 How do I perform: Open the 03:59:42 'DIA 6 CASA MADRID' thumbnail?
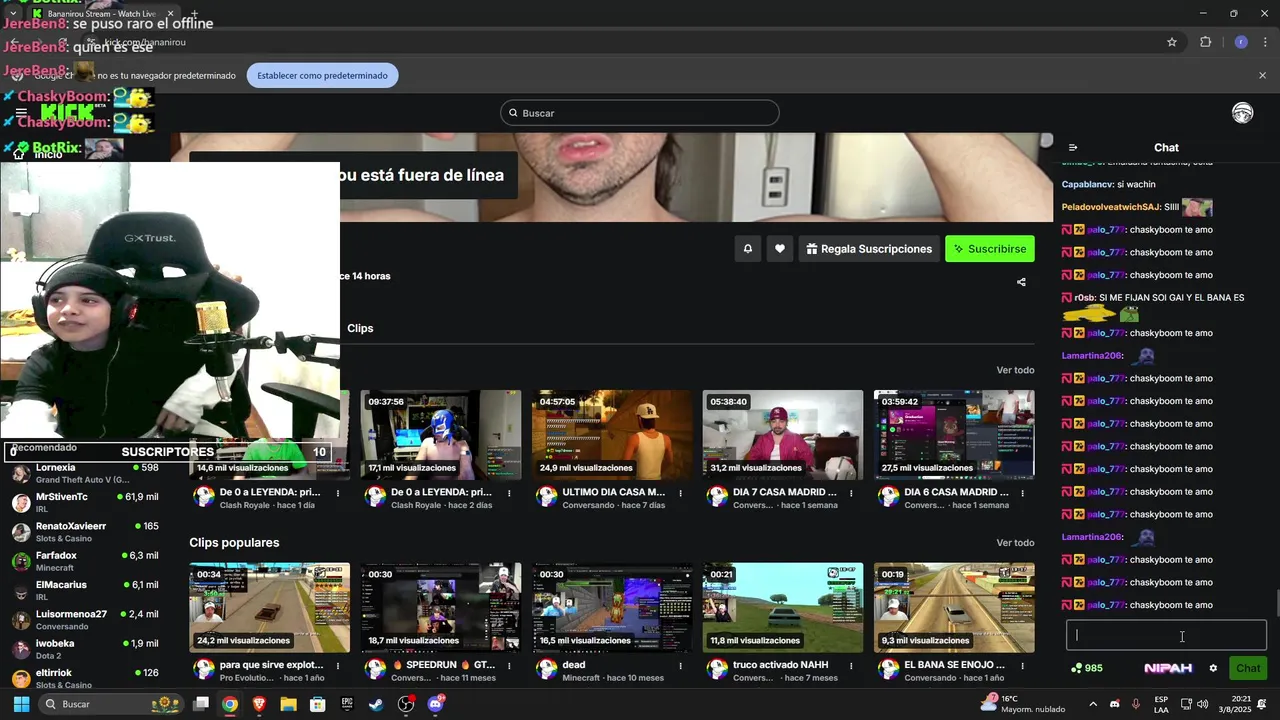click(954, 435)
